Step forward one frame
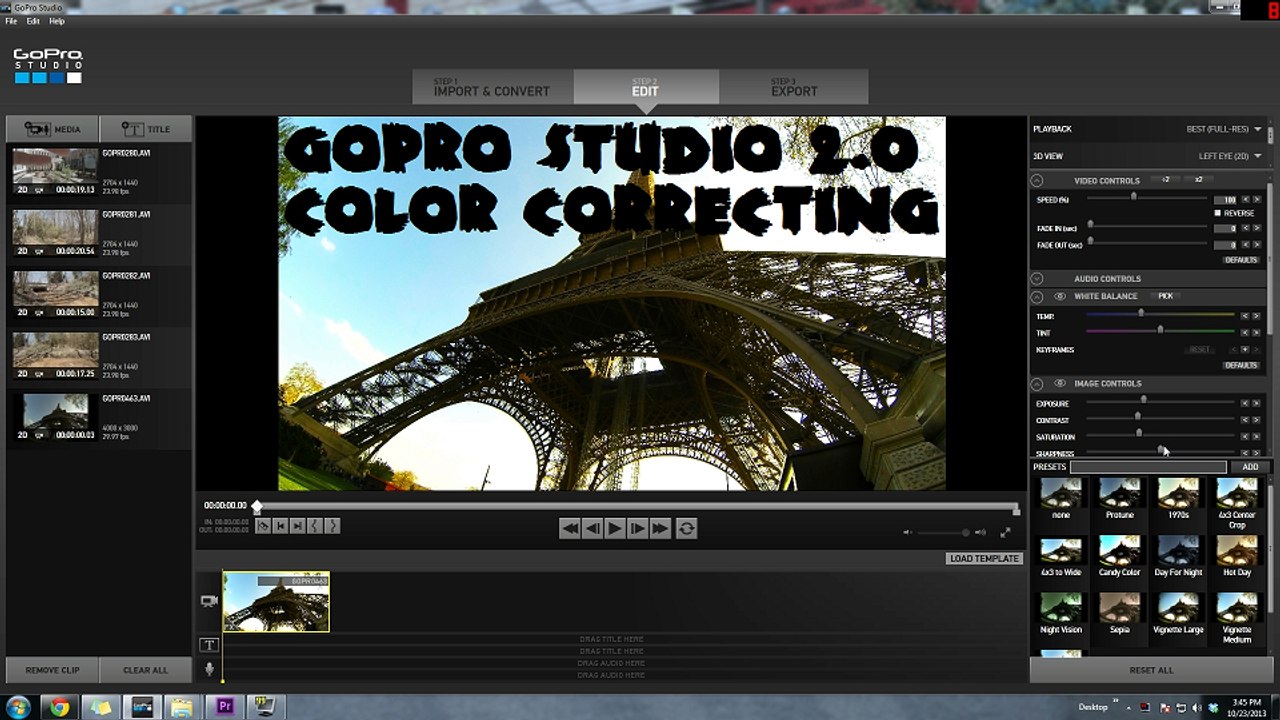This screenshot has height=720, width=1280. 637,528
